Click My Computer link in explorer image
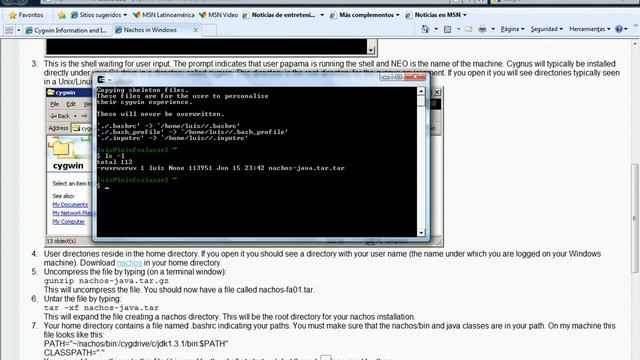 [x=69, y=222]
